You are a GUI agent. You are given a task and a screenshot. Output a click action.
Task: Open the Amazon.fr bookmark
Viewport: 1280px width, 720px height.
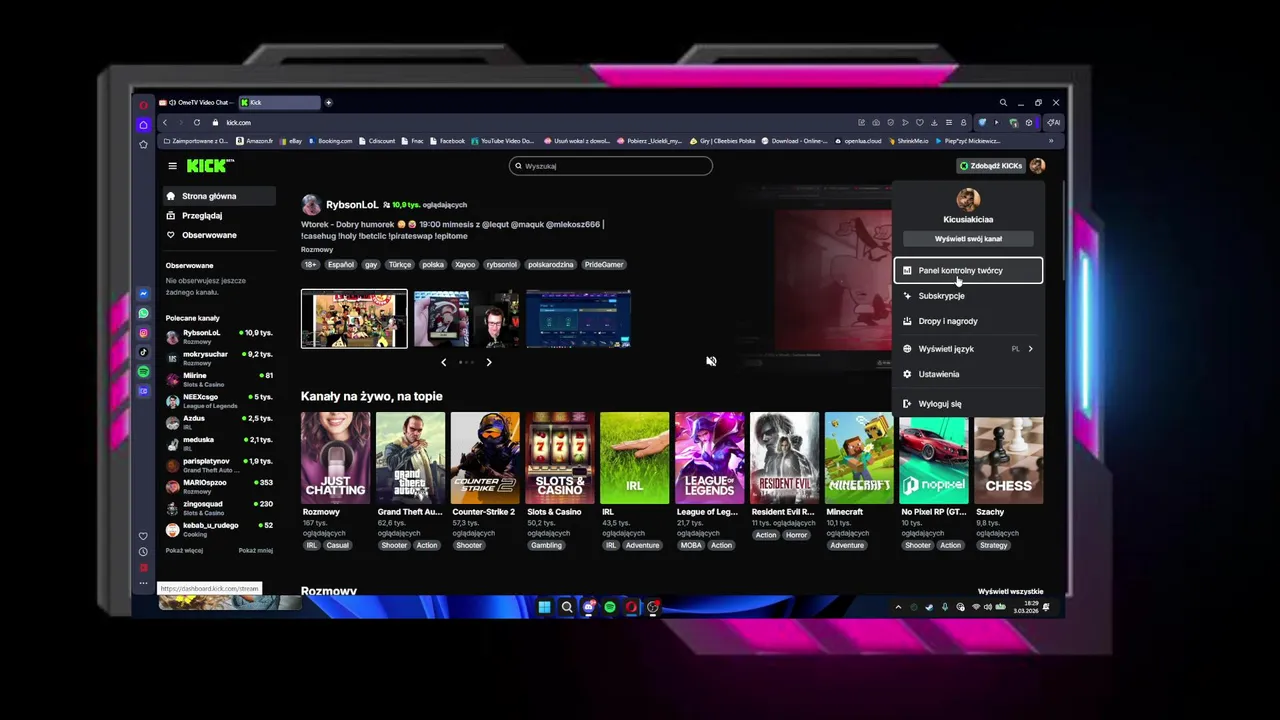[x=254, y=141]
